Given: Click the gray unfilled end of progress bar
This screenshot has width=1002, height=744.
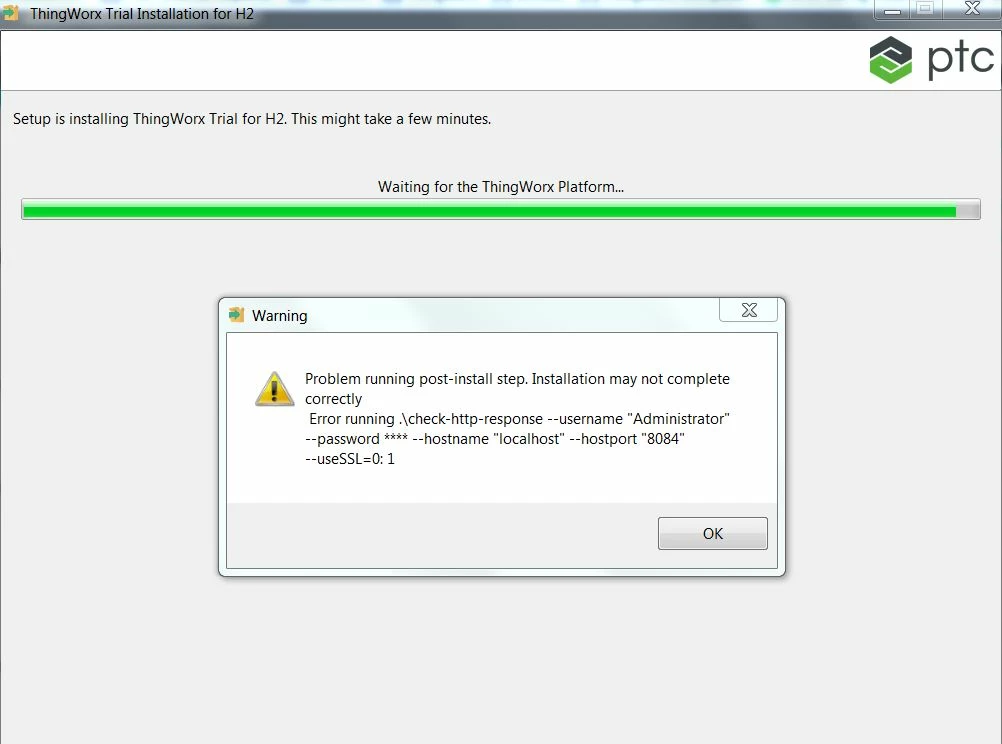Looking at the screenshot, I should tap(967, 210).
